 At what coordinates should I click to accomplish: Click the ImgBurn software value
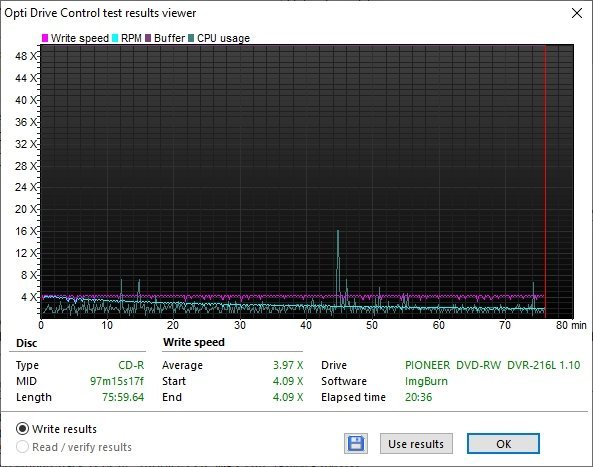pos(426,381)
